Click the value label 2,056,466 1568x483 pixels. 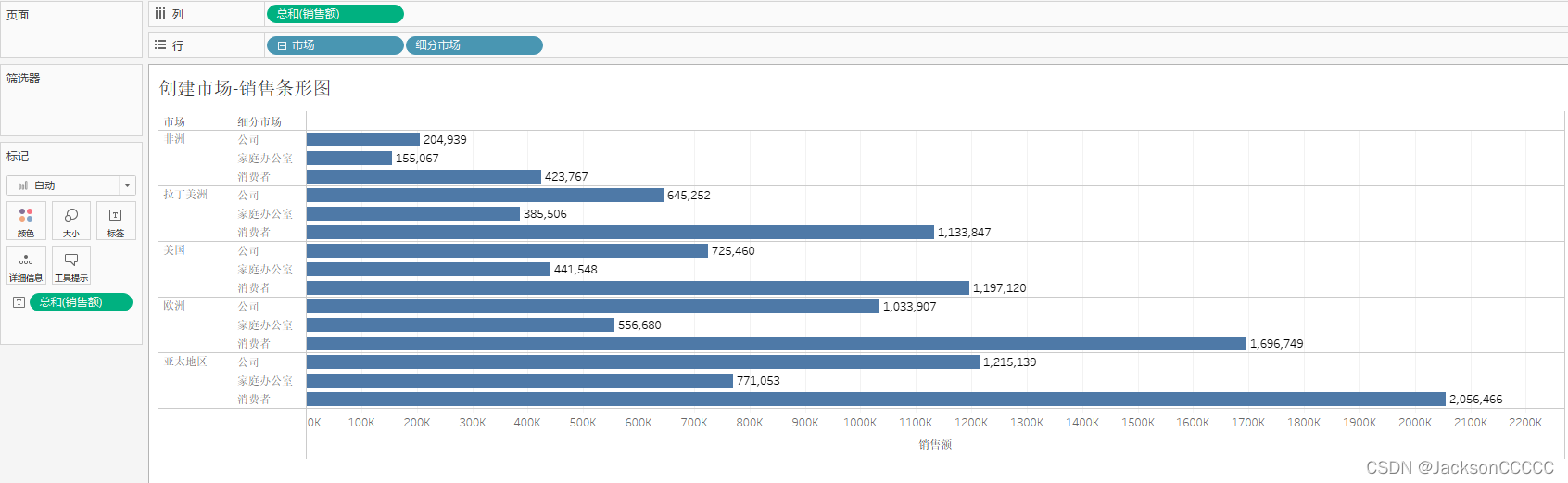click(1476, 400)
